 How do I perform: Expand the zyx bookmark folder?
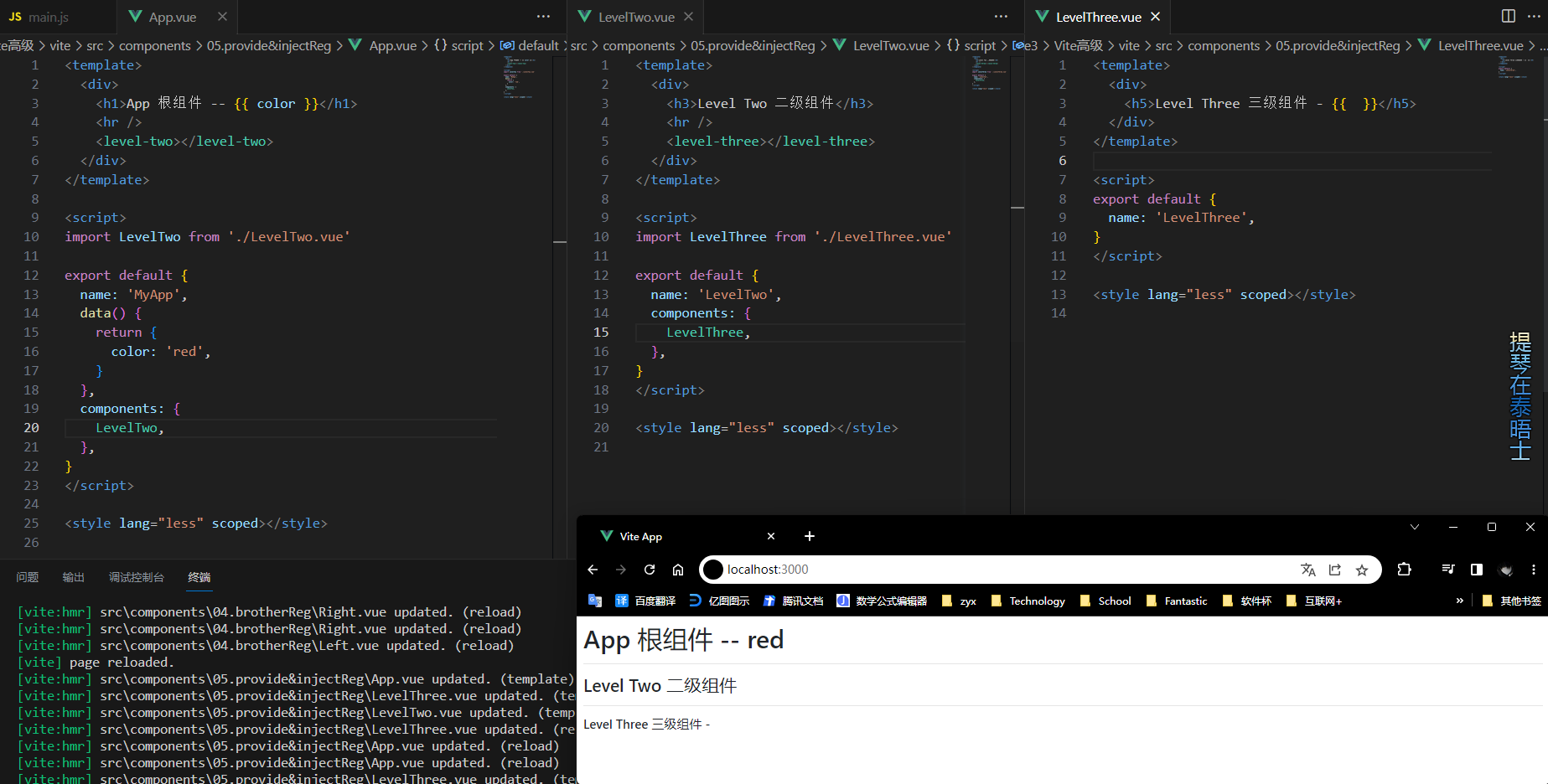(x=959, y=601)
